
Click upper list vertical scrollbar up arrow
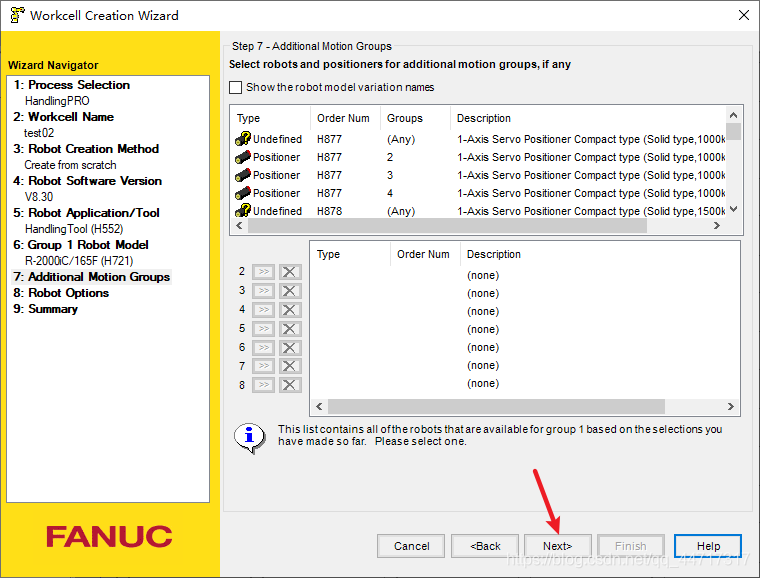733,115
